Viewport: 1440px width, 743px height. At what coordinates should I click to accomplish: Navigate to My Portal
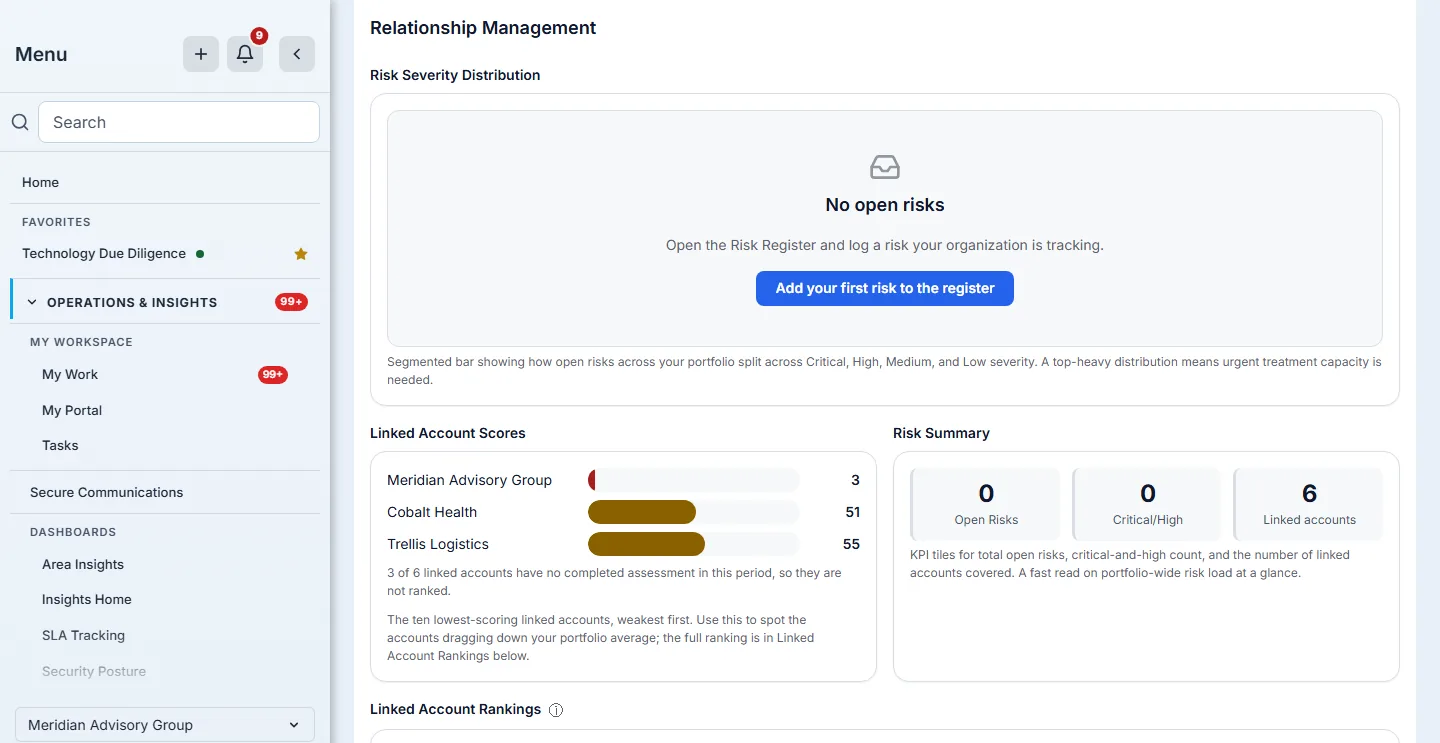point(72,410)
